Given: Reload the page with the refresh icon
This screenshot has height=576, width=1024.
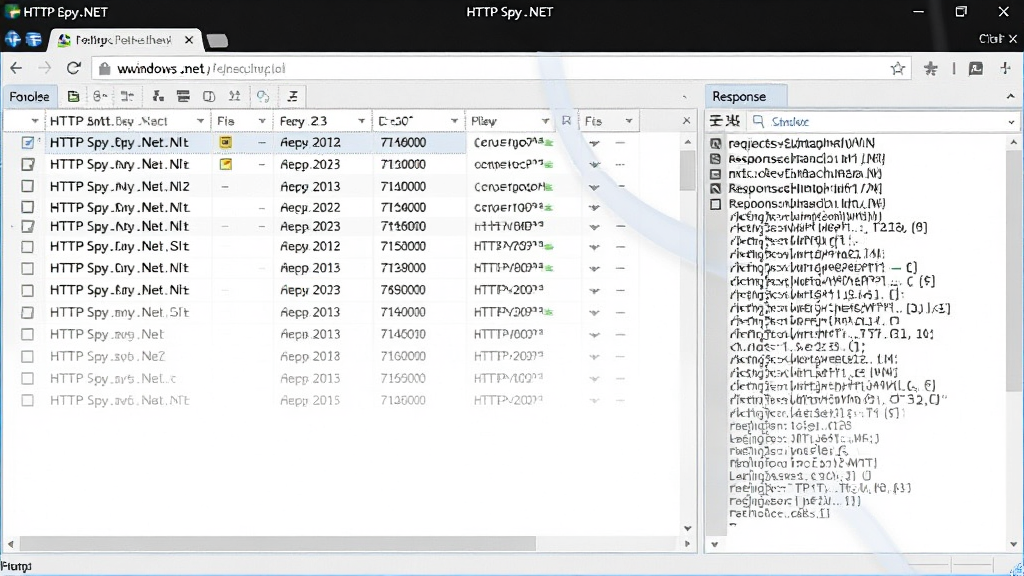Looking at the screenshot, I should pyautogui.click(x=74, y=68).
